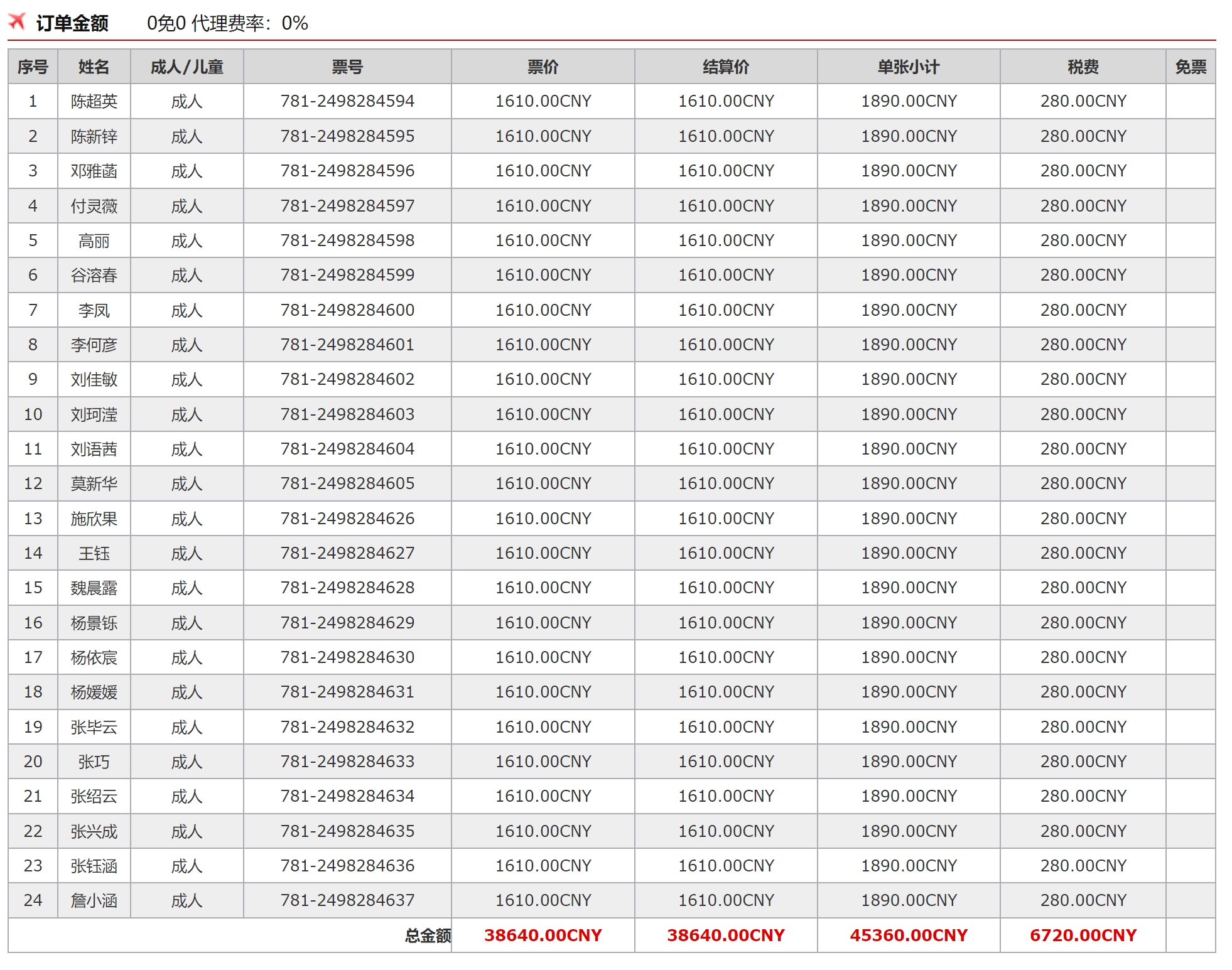Screen dimensions: 1232x970
Task: Click ticket number 781-2498284637
Action: [347, 900]
